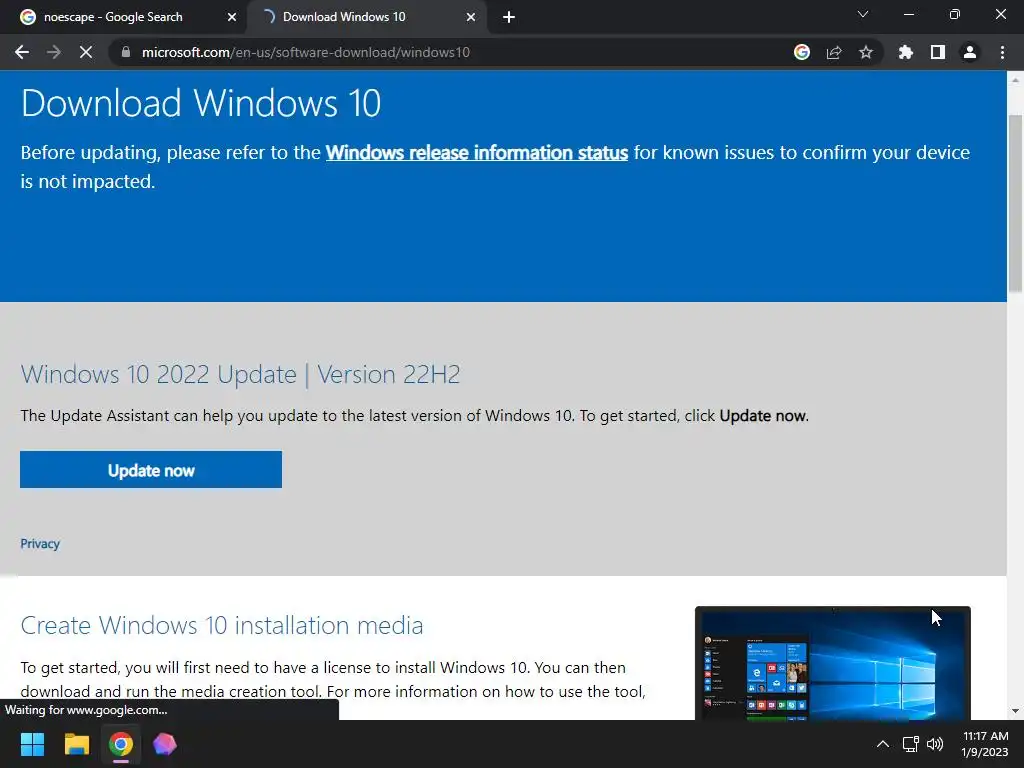The image size is (1024, 768).
Task: Open a new tab
Action: (509, 17)
